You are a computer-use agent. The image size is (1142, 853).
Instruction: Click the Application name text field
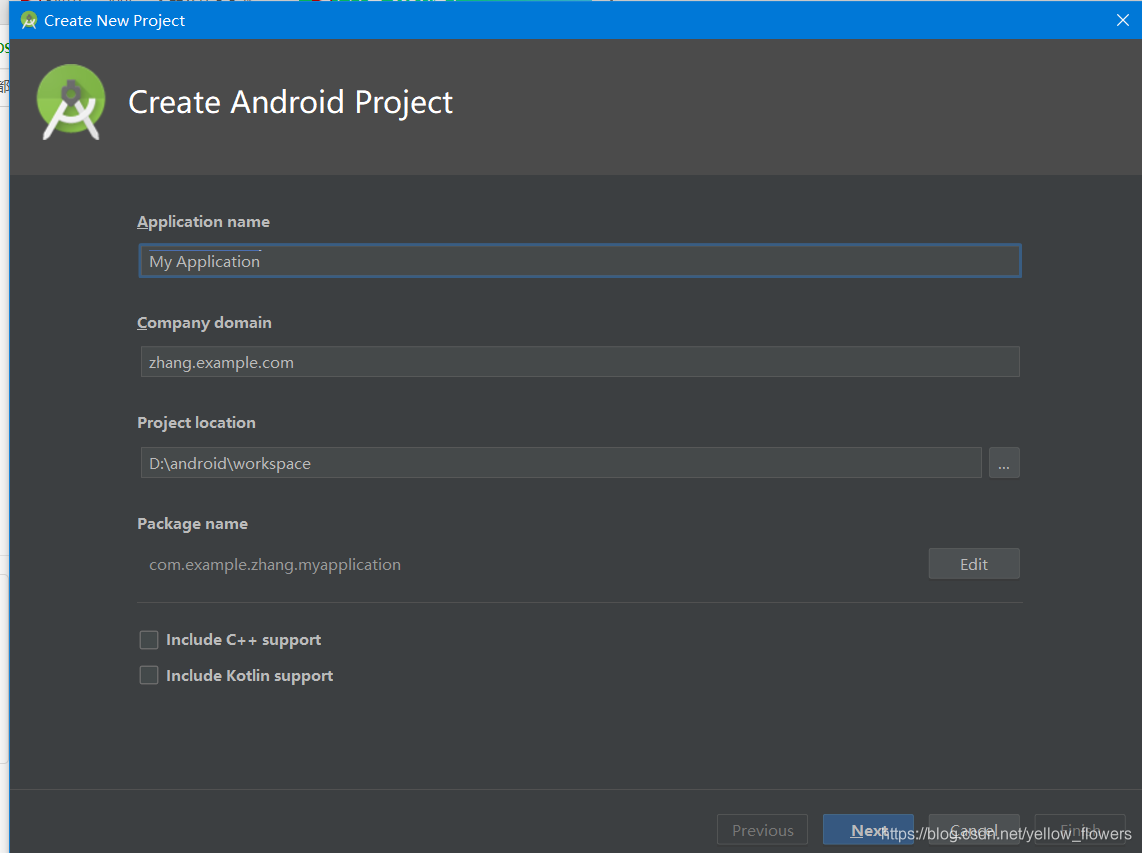(x=580, y=261)
